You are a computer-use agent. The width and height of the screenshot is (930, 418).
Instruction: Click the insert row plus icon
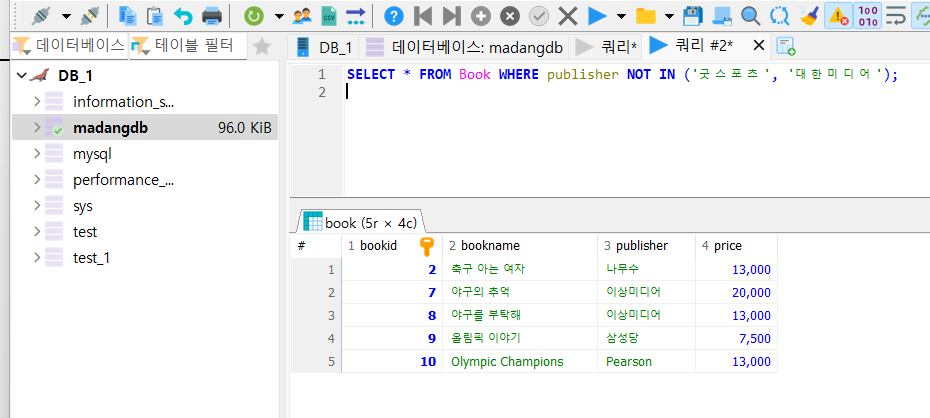point(480,16)
